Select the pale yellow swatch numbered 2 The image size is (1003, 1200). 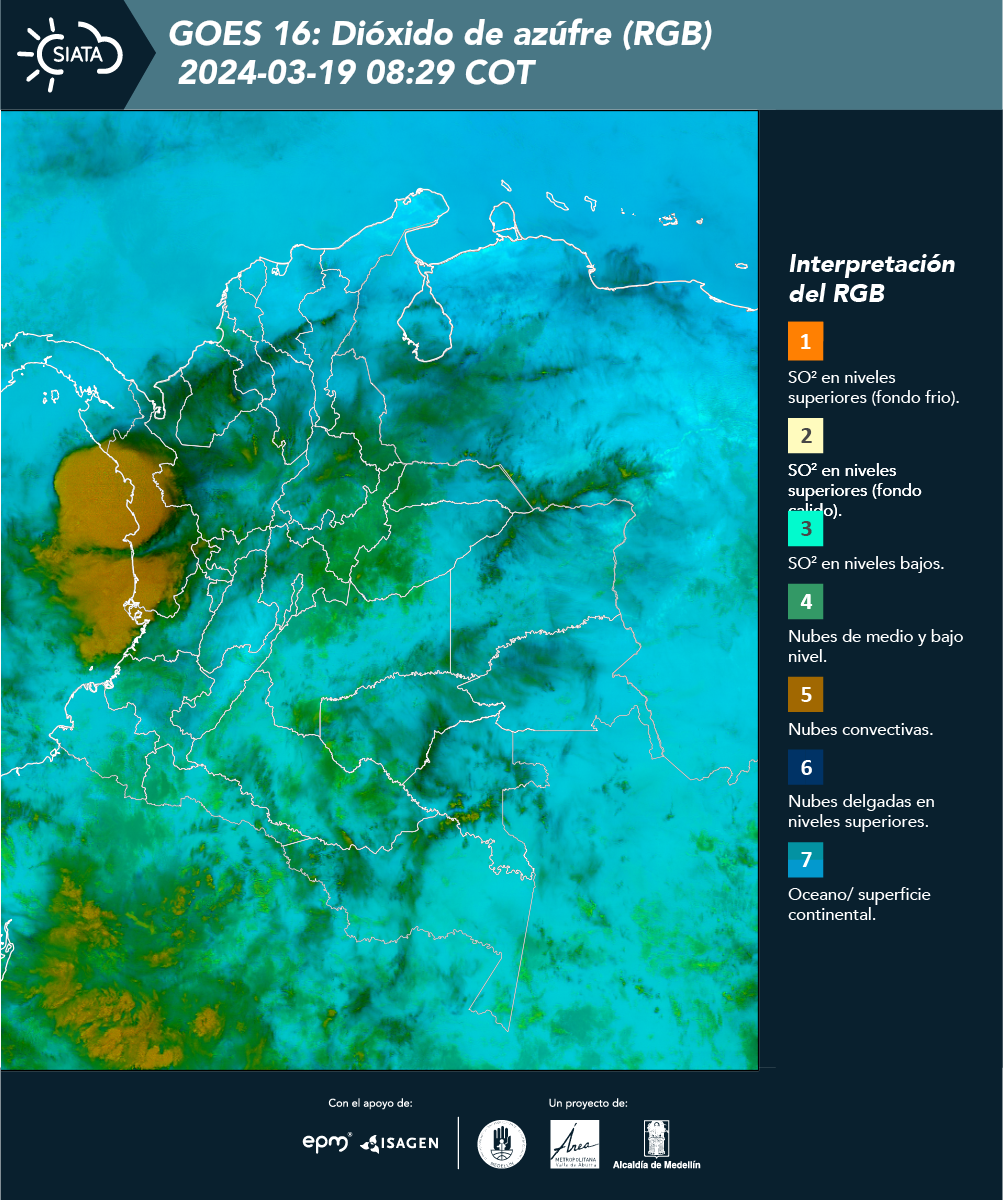pyautogui.click(x=805, y=436)
